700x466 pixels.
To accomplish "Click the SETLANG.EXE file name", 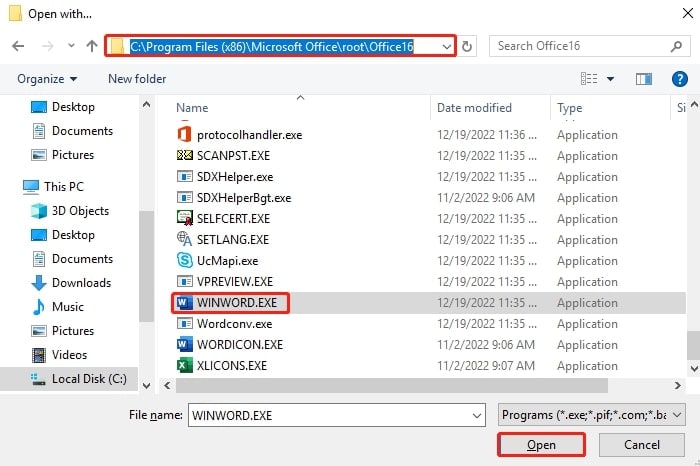I will [233, 240].
